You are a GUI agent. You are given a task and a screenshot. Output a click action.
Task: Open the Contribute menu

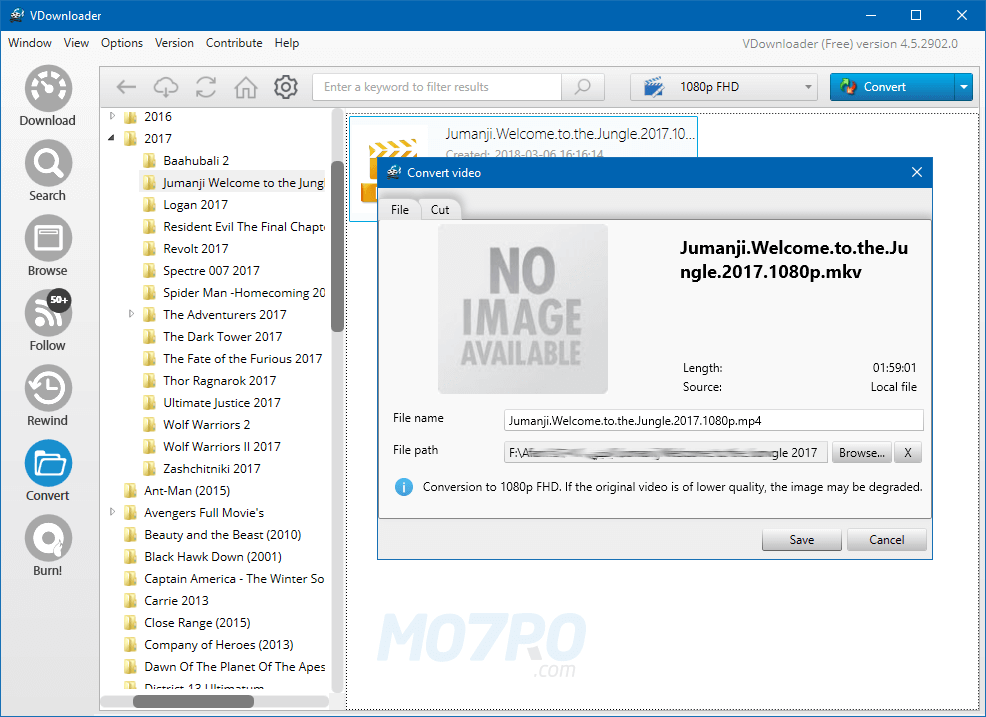234,43
